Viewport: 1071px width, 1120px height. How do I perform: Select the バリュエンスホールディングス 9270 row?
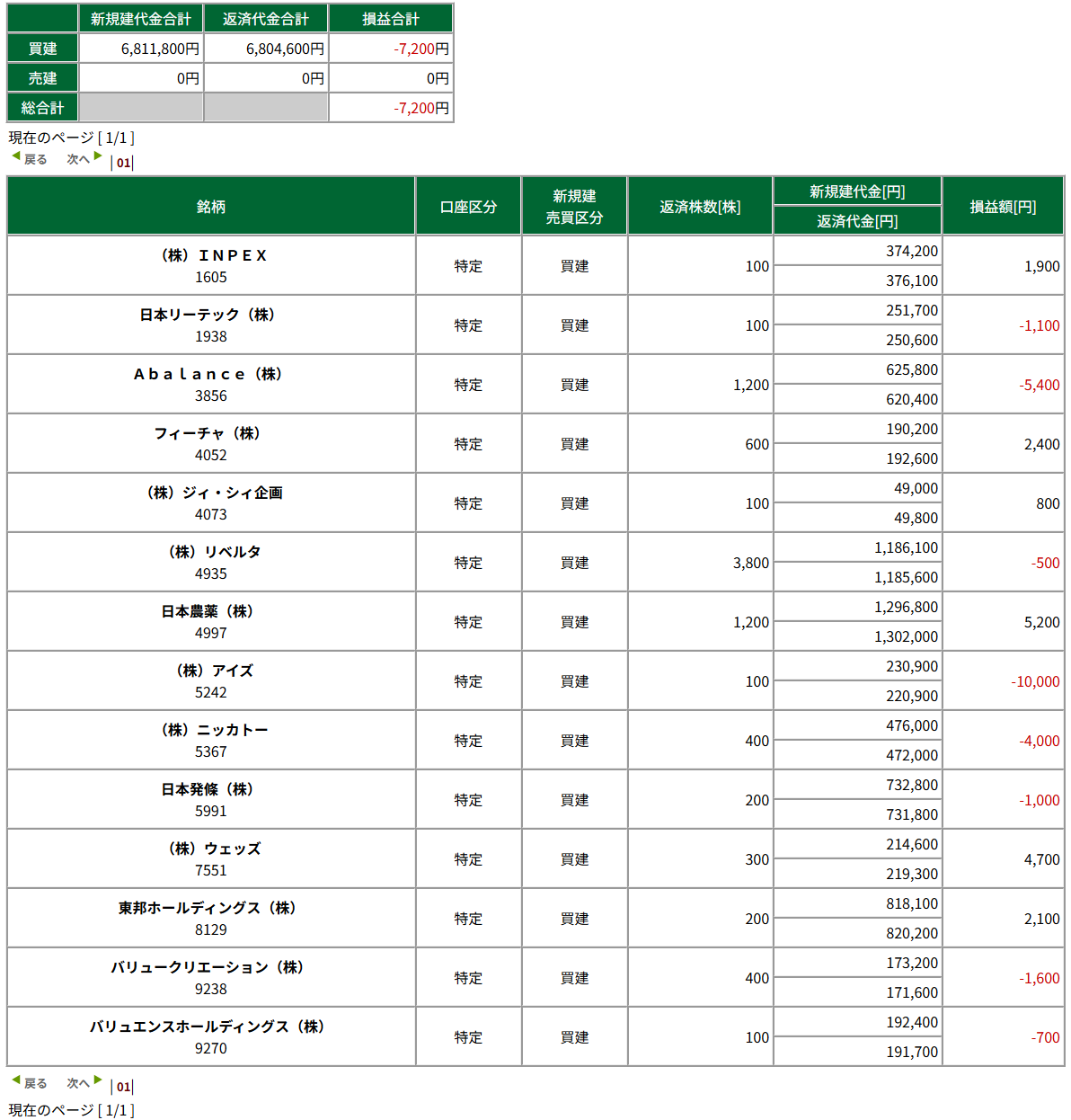[535, 1037]
